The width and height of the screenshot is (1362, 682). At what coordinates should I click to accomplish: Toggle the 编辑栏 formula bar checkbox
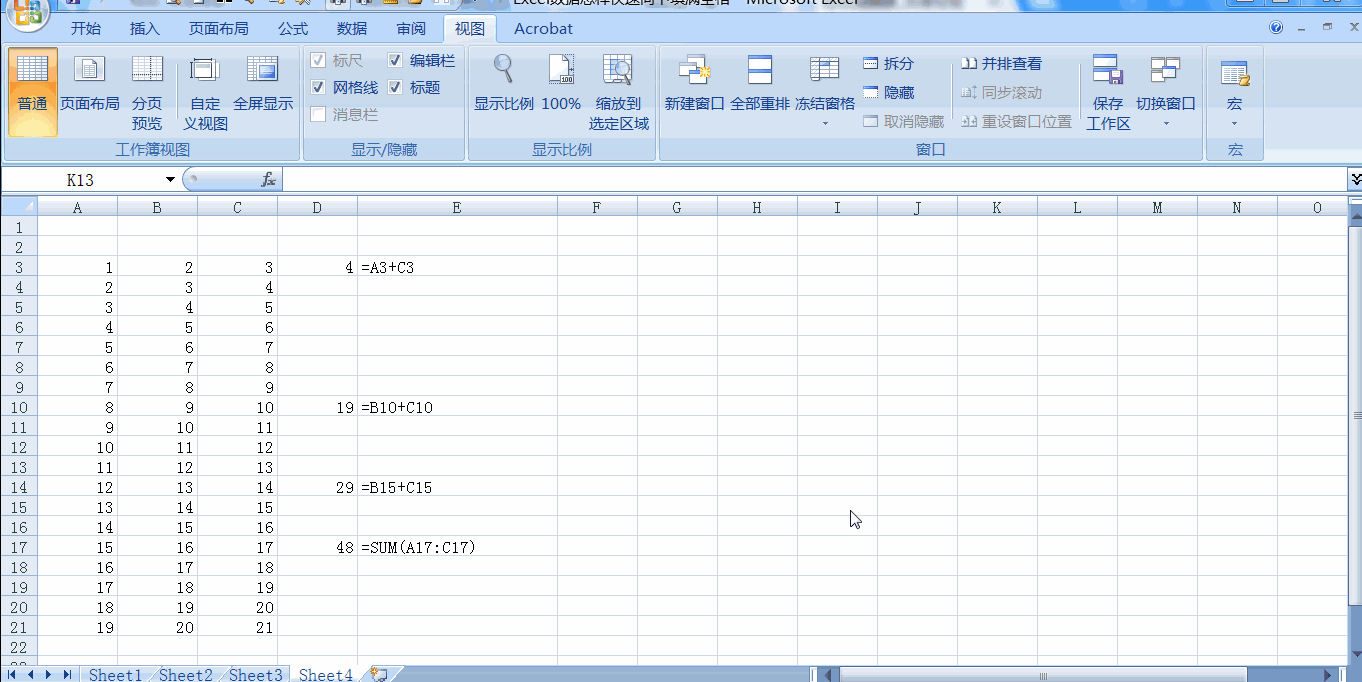click(395, 60)
